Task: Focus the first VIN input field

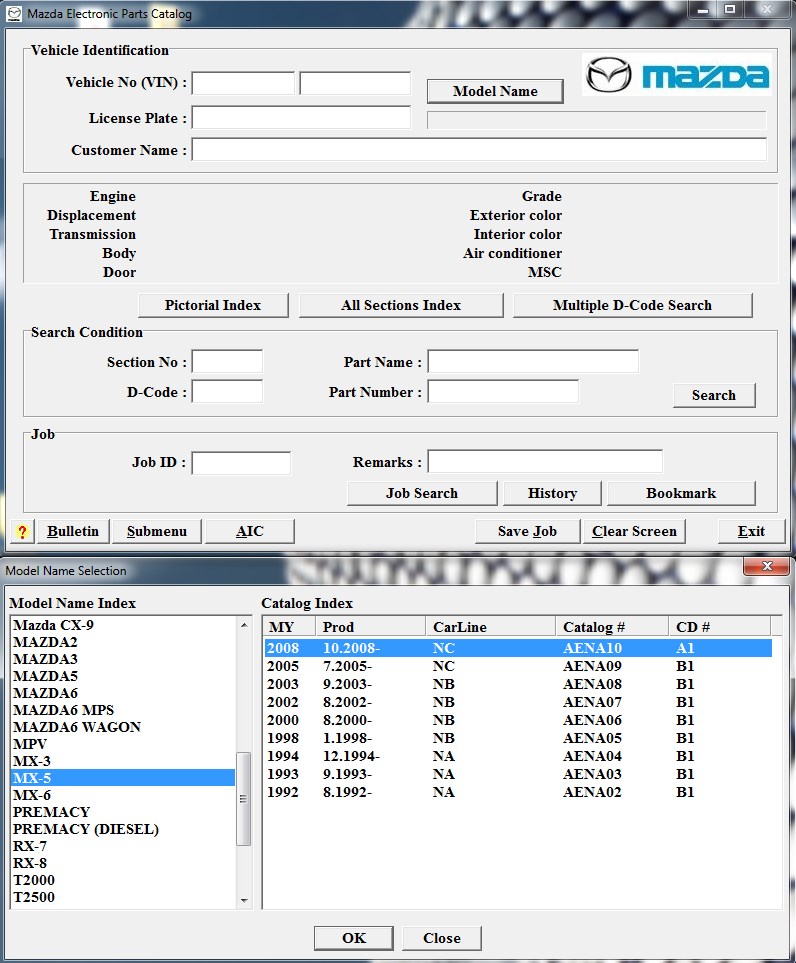Action: pyautogui.click(x=243, y=83)
